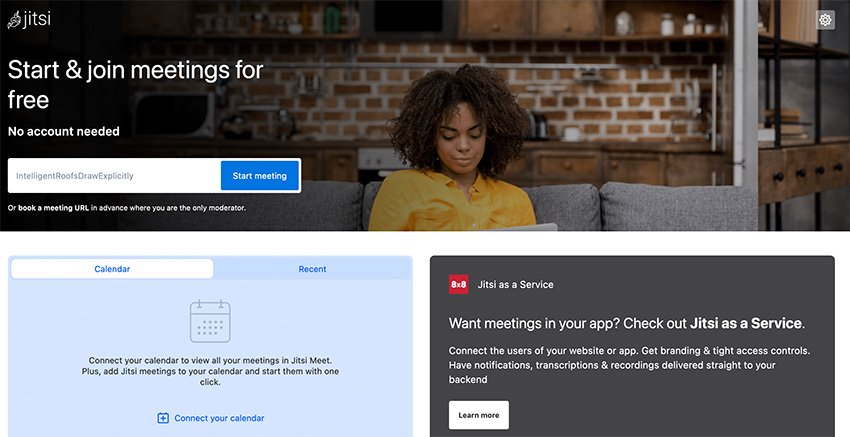Open the book a meeting URL link
The height and width of the screenshot is (437, 850).
54,208
